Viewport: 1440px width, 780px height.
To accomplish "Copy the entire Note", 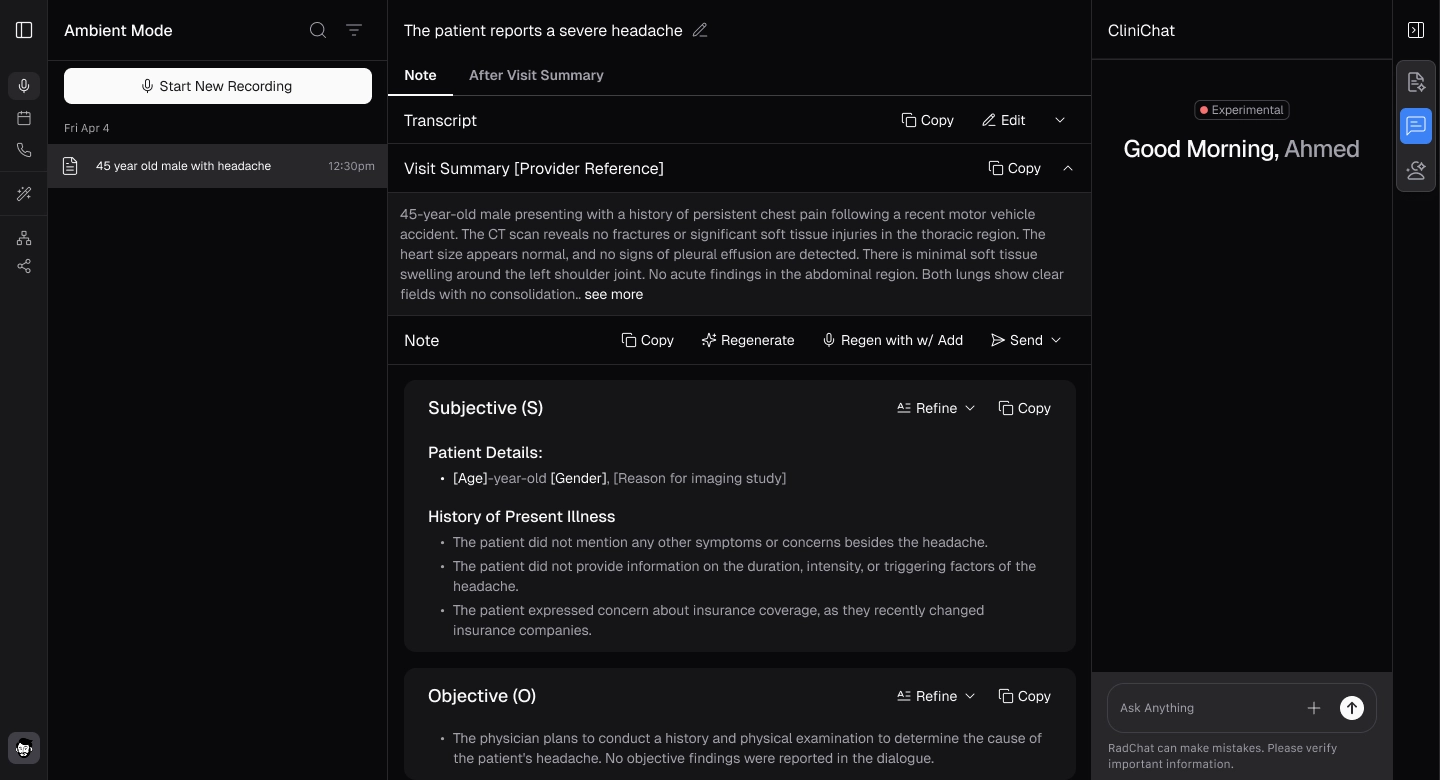I will (x=647, y=340).
